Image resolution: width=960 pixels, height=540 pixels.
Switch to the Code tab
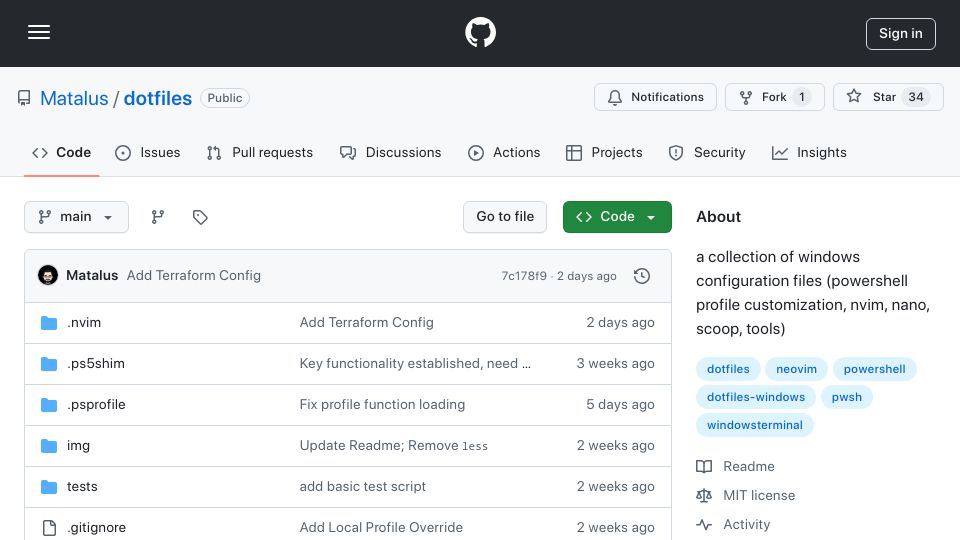(61, 152)
